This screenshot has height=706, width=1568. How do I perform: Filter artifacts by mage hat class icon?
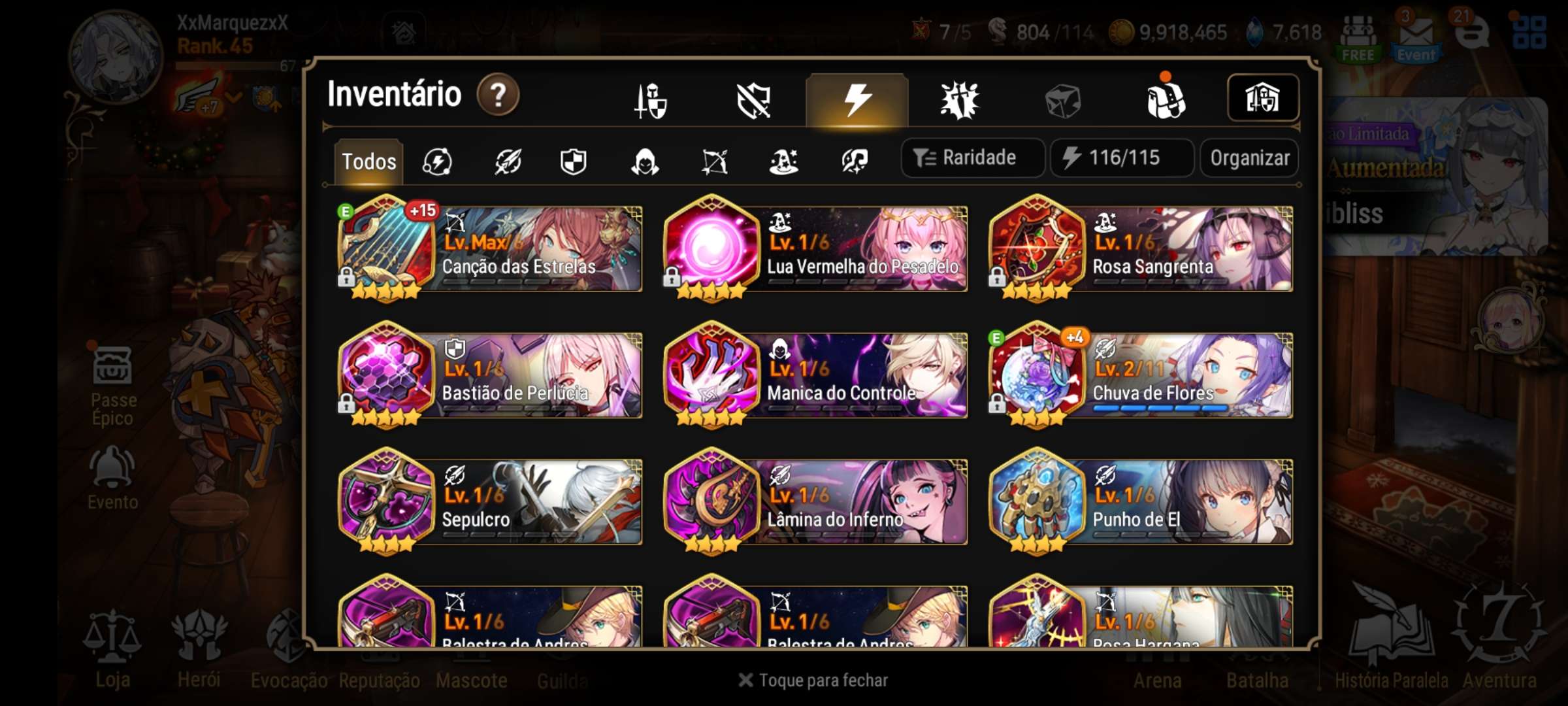pyautogui.click(x=783, y=161)
